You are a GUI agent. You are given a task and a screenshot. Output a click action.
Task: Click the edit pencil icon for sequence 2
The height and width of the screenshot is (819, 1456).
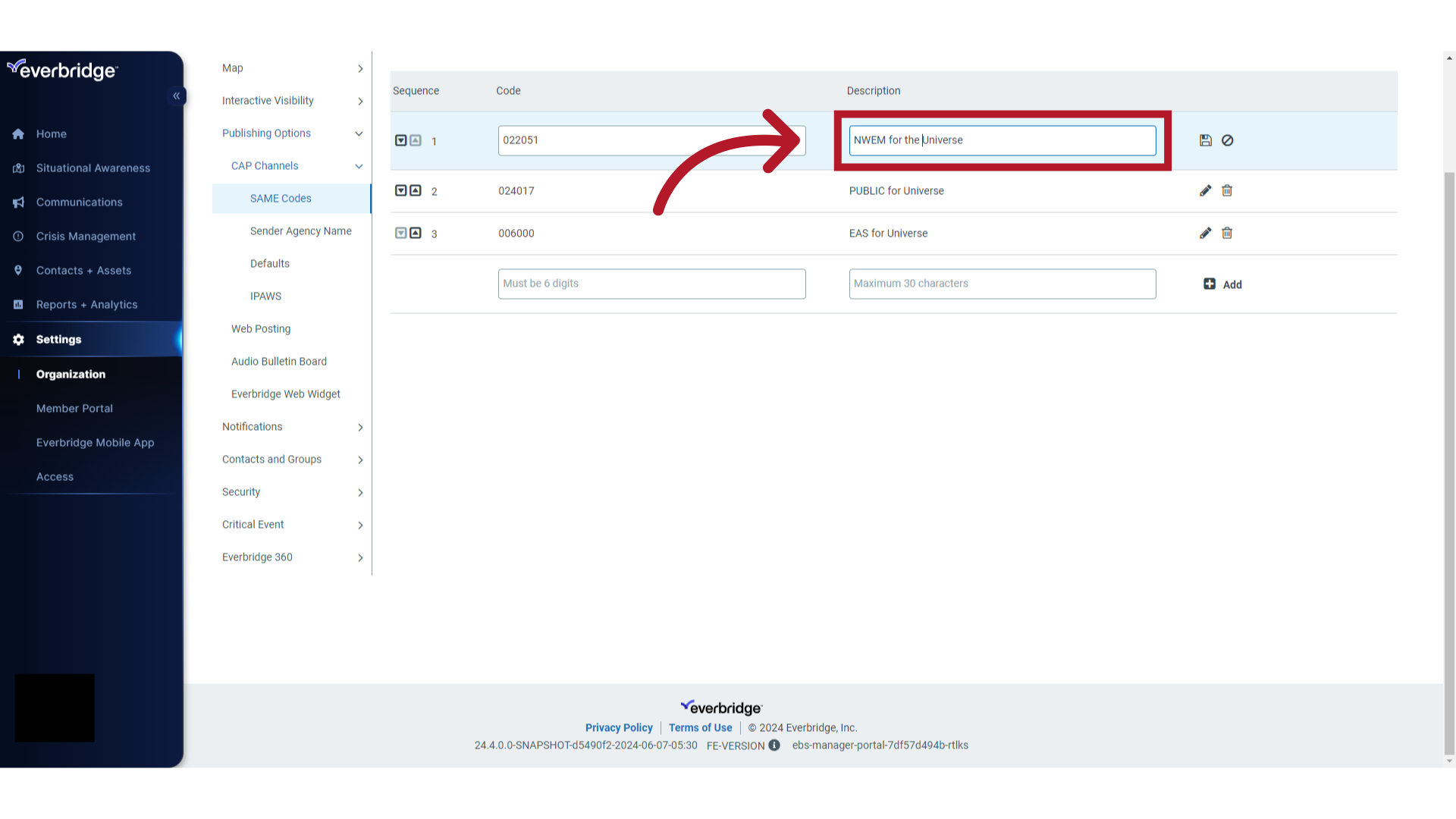(1206, 190)
